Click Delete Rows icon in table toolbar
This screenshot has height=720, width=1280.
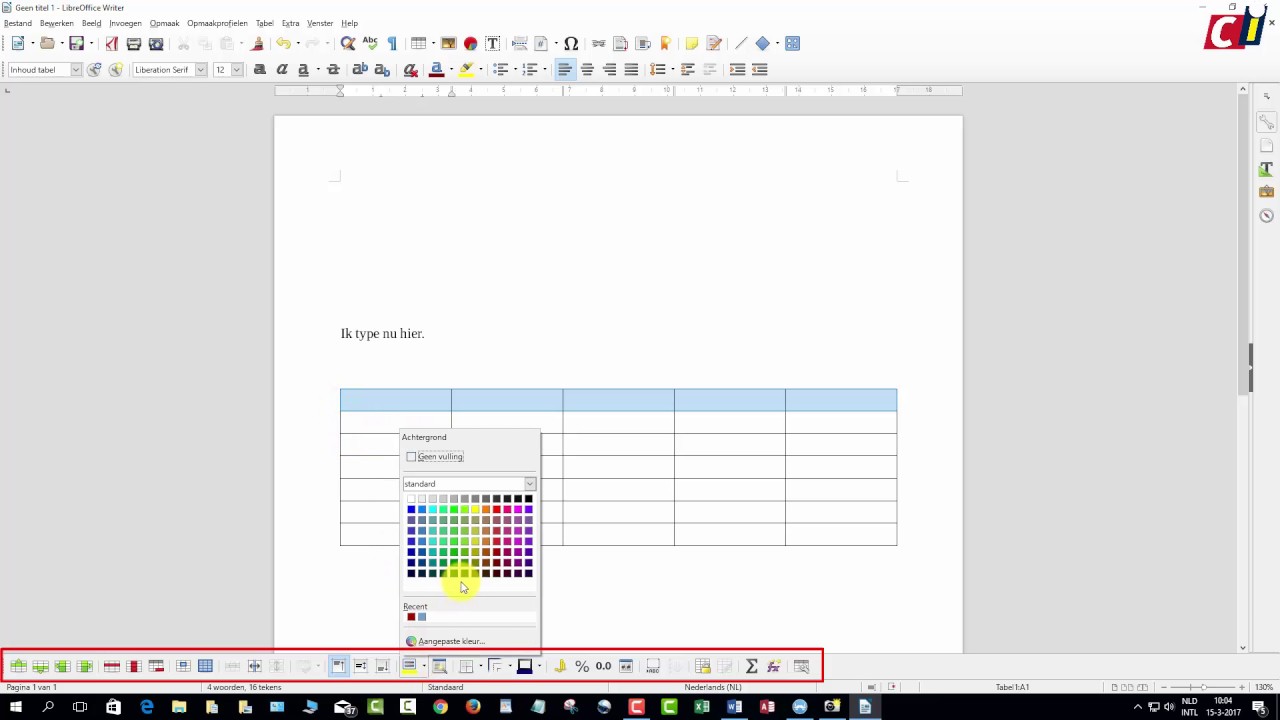coord(112,666)
